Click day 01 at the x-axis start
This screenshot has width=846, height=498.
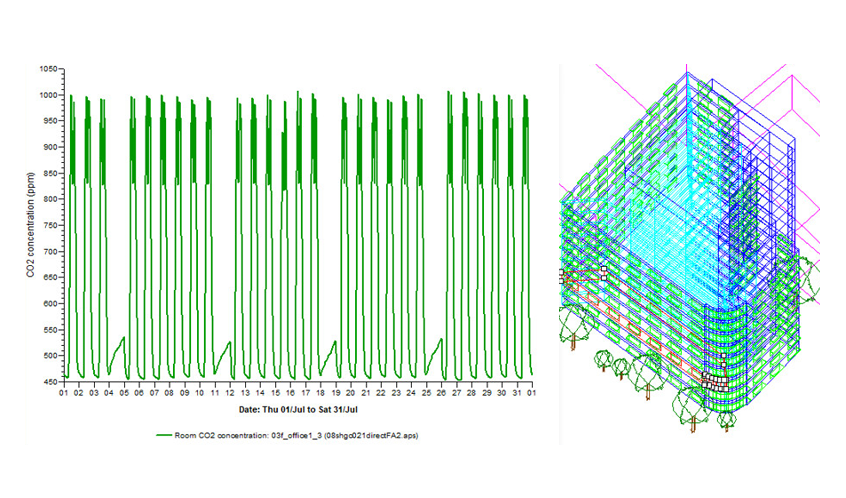click(x=62, y=393)
